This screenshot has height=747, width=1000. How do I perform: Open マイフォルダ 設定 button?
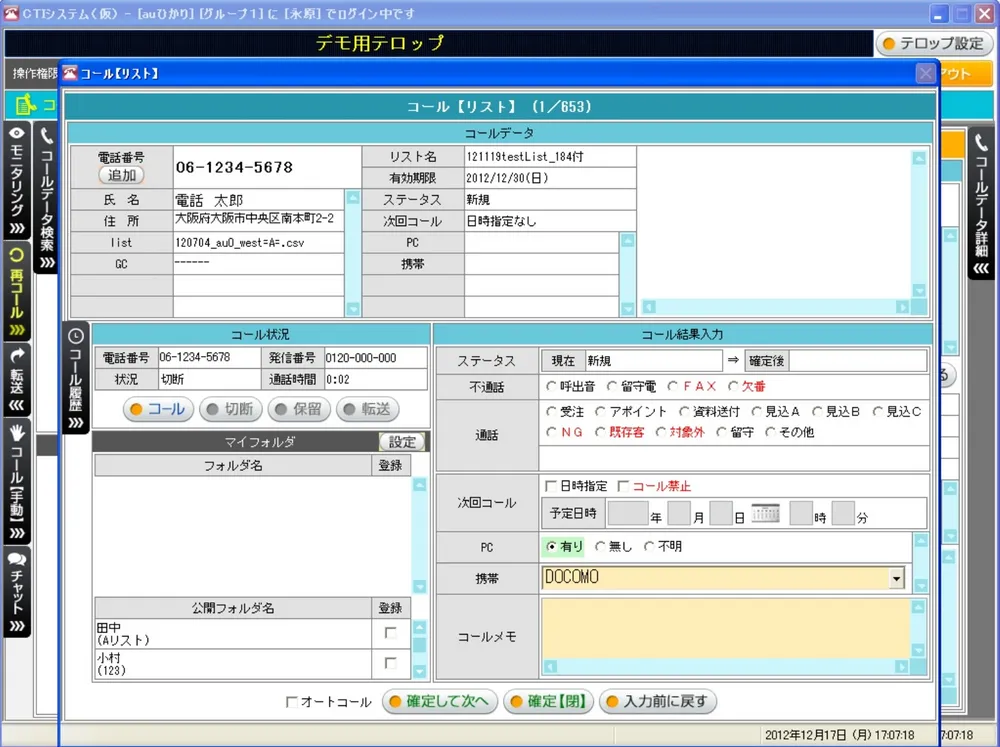(402, 441)
